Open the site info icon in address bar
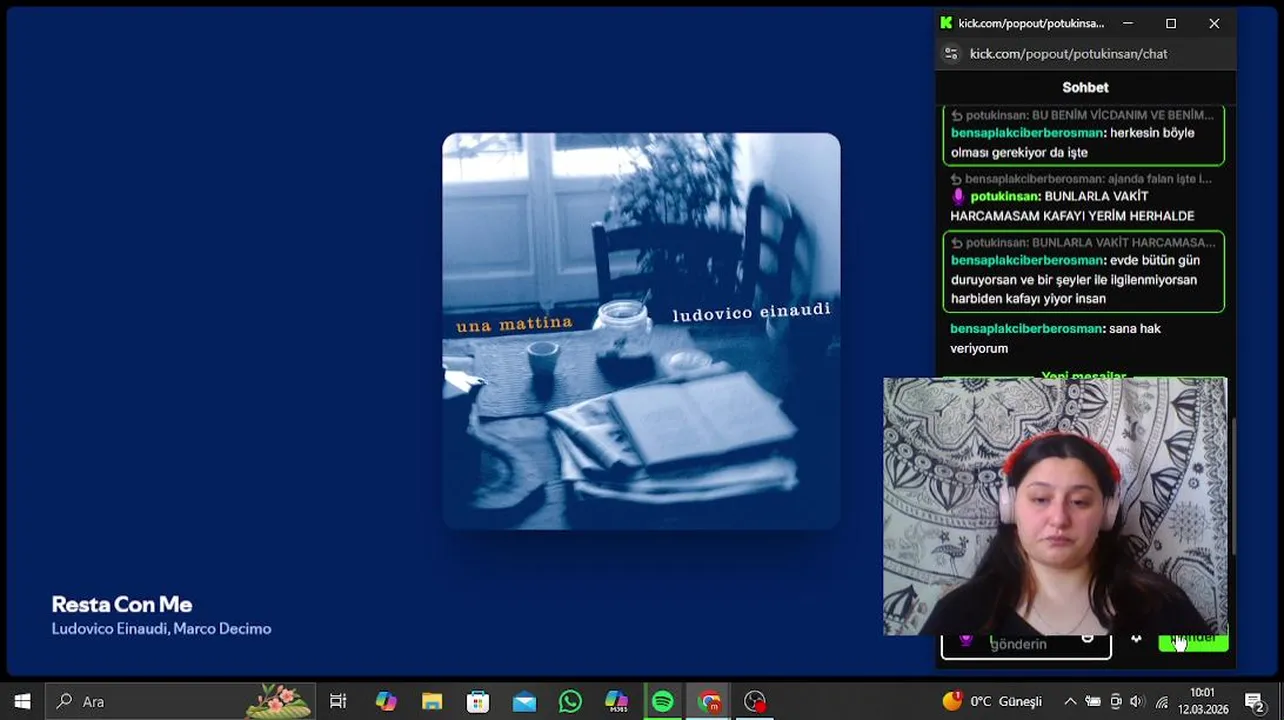This screenshot has height=720, width=1284. [951, 54]
